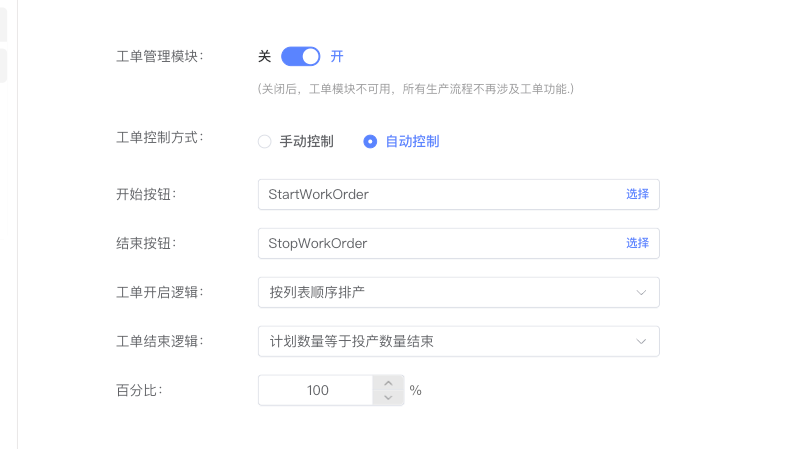This screenshot has height=449, width=796.
Task: Select the 手动控制 radio button
Action: (265, 141)
